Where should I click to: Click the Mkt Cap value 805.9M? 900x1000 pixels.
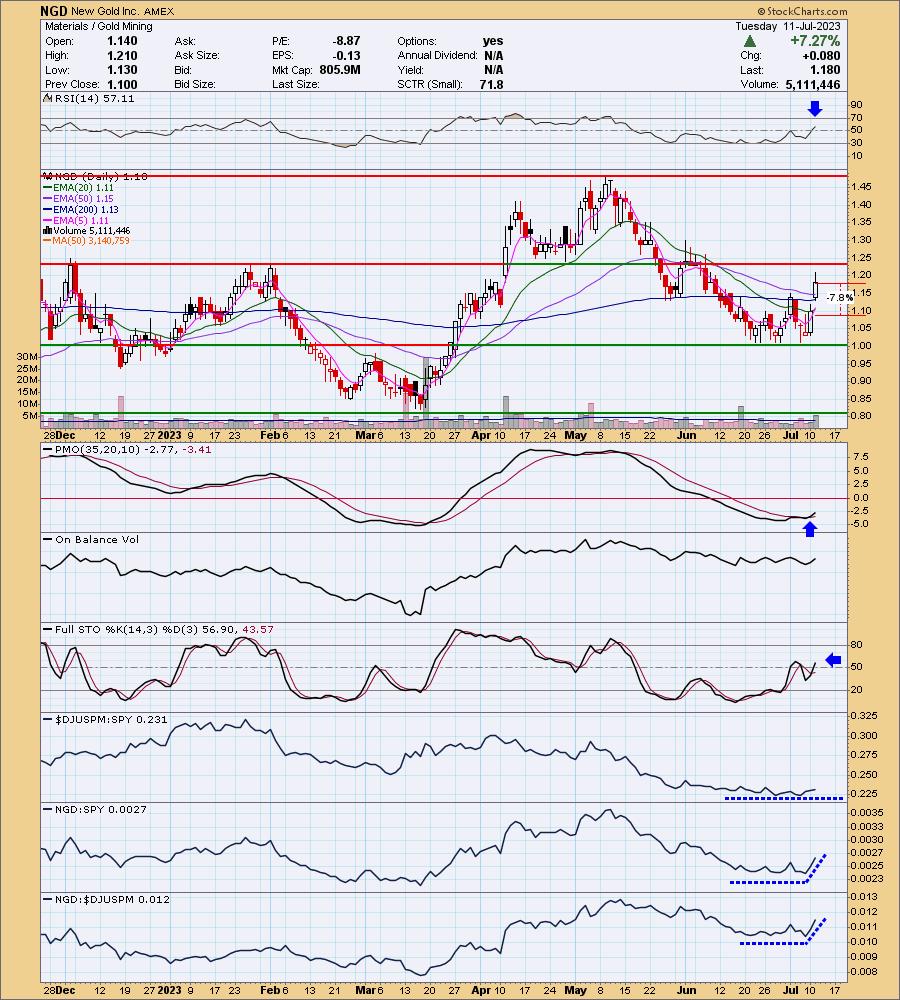point(340,70)
